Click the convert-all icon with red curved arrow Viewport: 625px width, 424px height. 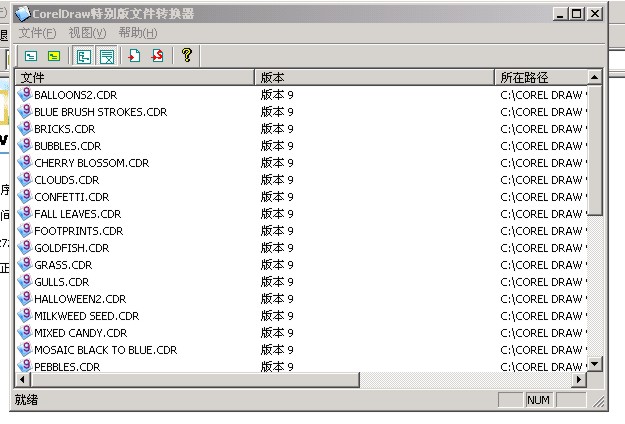[x=158, y=56]
